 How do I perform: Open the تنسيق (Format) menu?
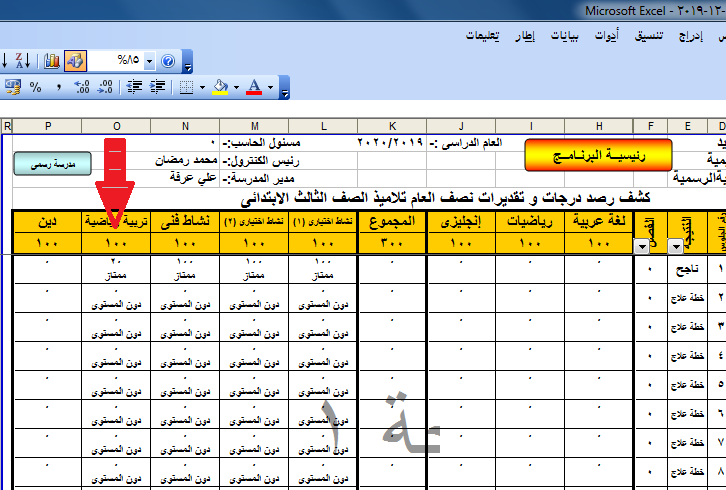click(x=650, y=36)
